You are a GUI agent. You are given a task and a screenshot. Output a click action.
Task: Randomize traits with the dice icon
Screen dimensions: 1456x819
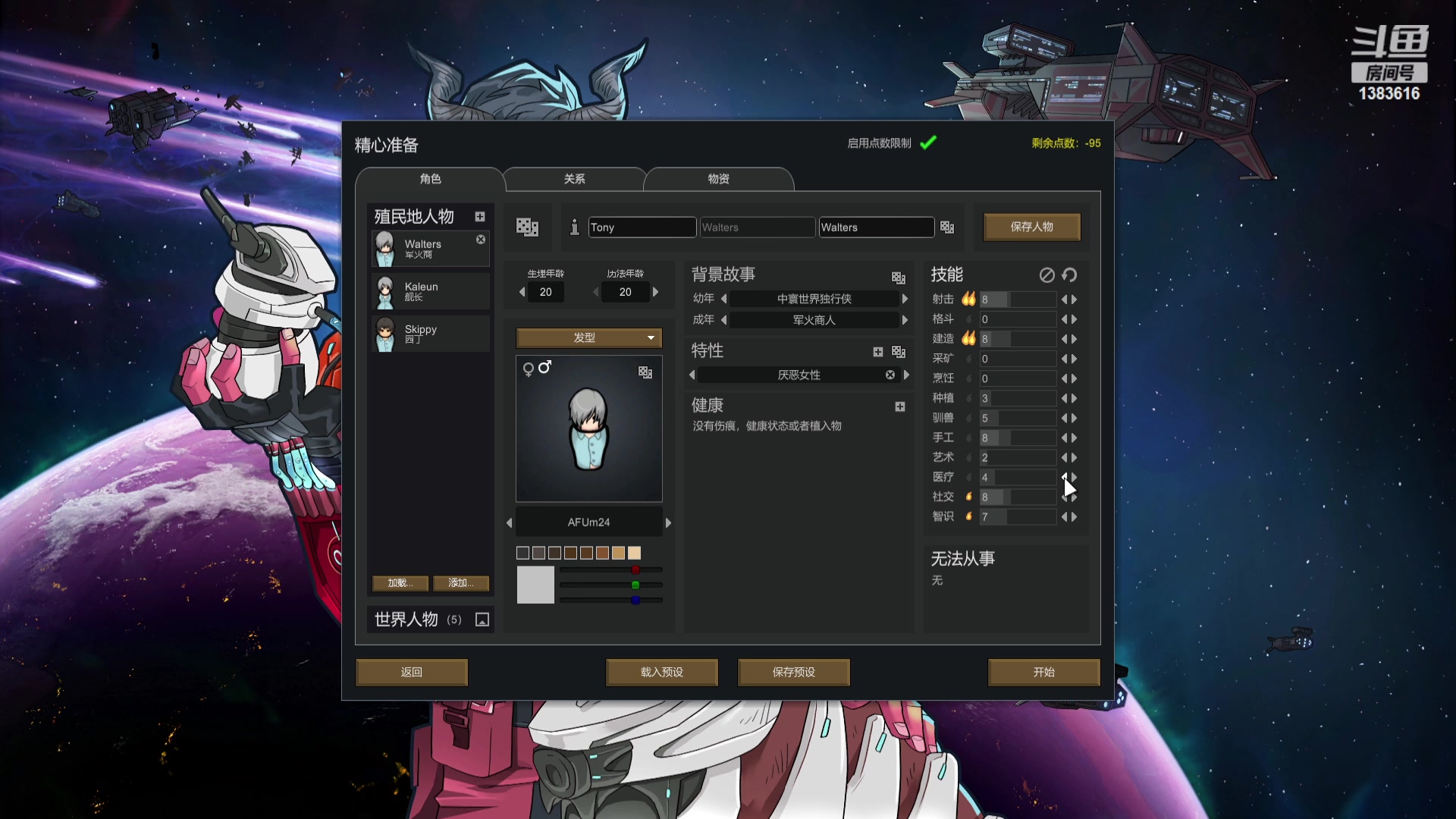click(x=899, y=352)
